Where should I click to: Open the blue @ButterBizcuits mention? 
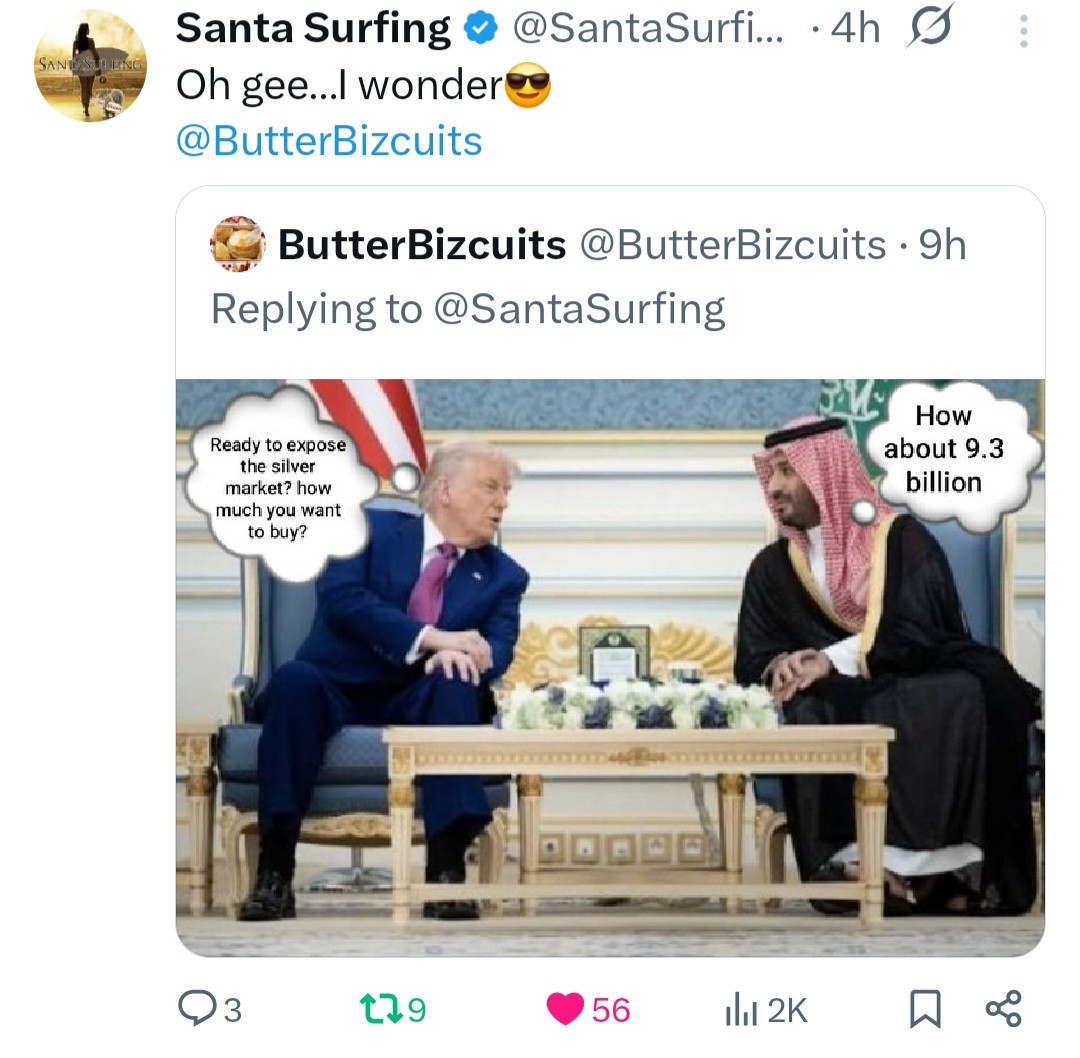click(x=329, y=141)
